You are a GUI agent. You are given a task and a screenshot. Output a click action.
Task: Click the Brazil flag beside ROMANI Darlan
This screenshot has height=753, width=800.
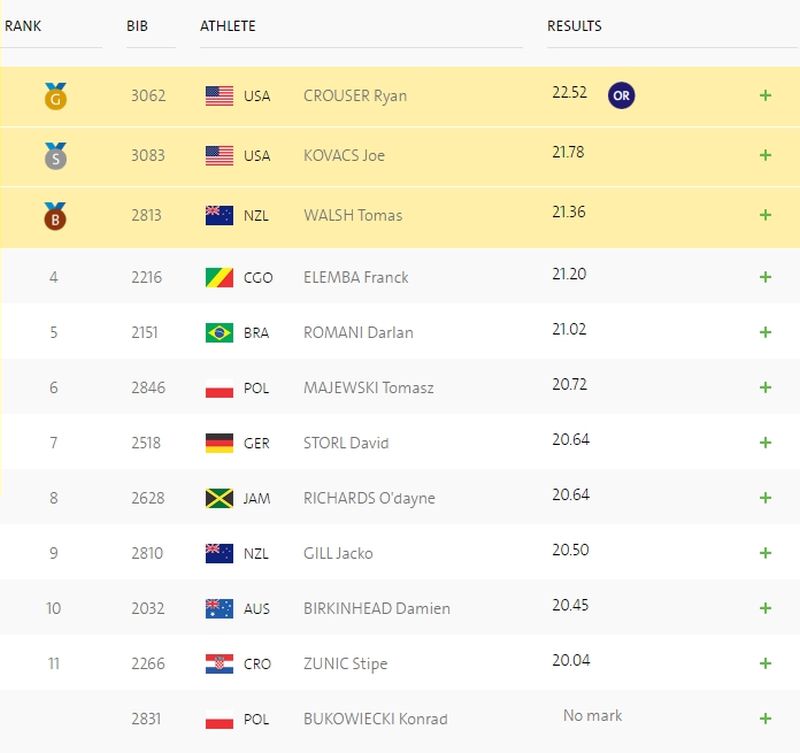point(219,333)
